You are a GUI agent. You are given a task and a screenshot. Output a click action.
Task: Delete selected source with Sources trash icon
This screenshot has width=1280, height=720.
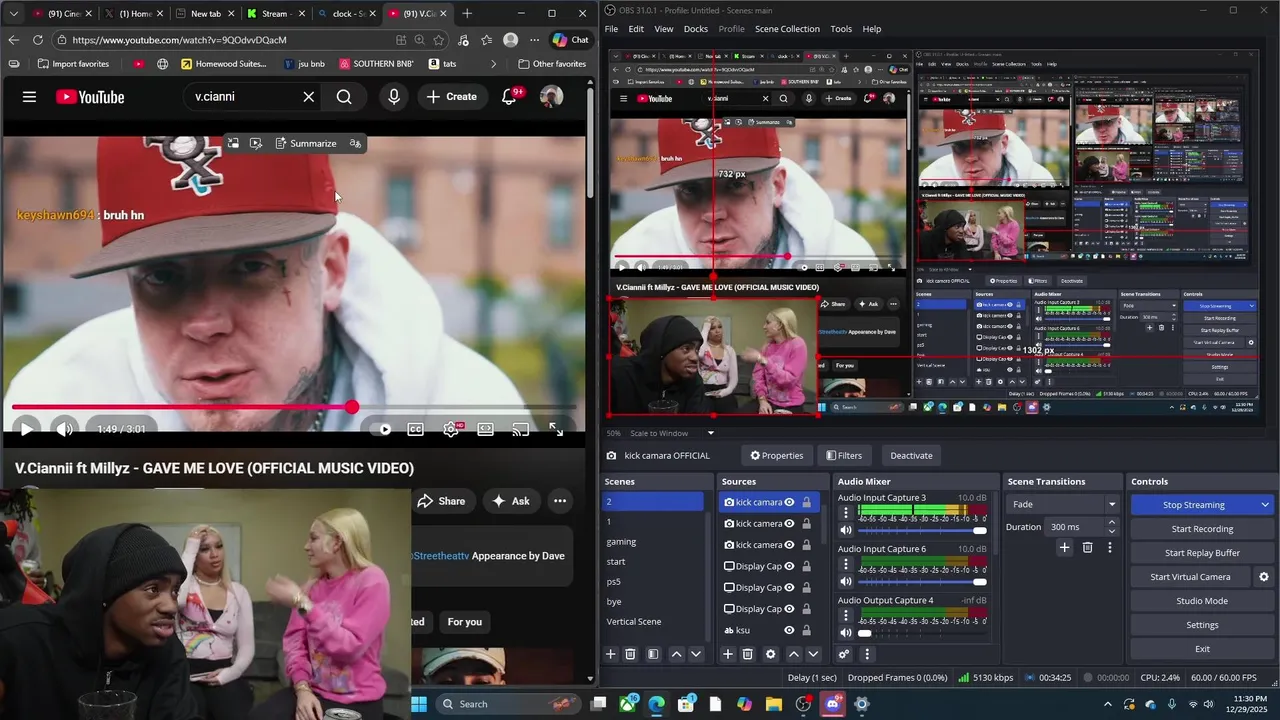point(747,654)
